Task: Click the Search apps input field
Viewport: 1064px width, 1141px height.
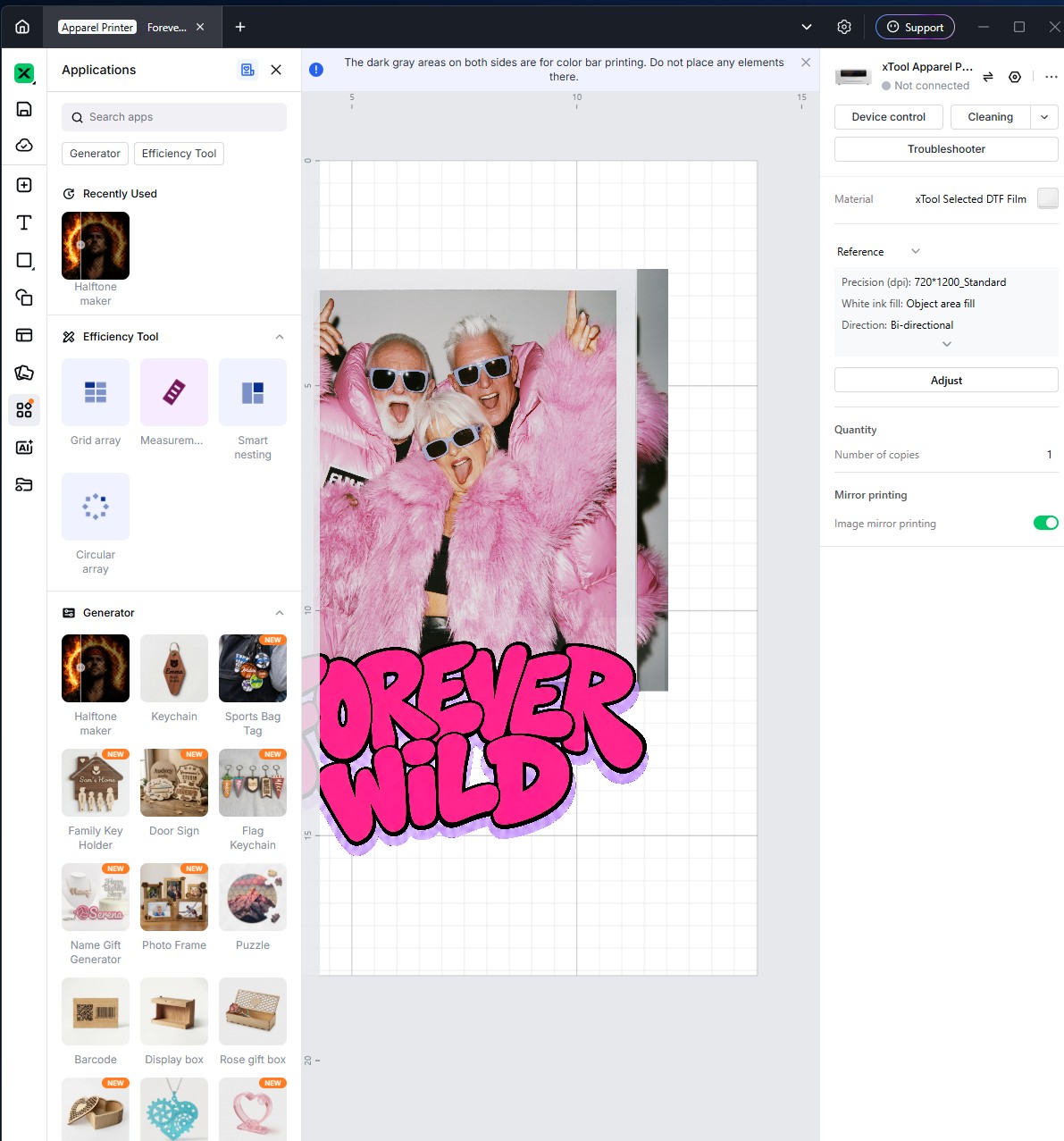Action: coord(174,117)
